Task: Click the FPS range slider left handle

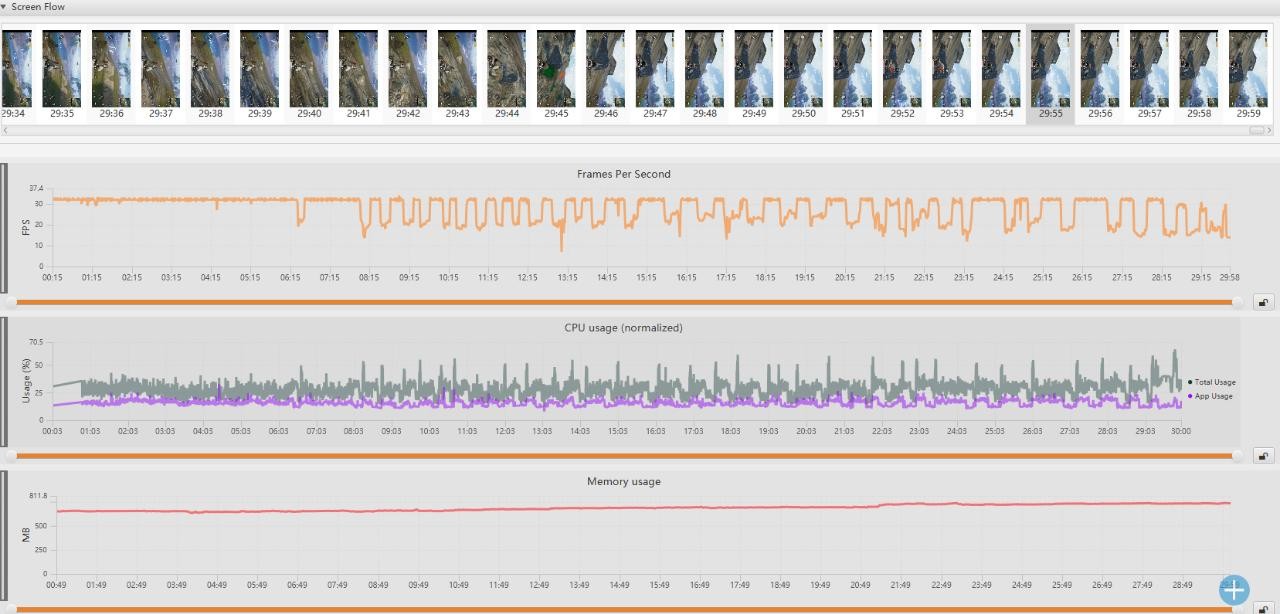Action: (11, 302)
